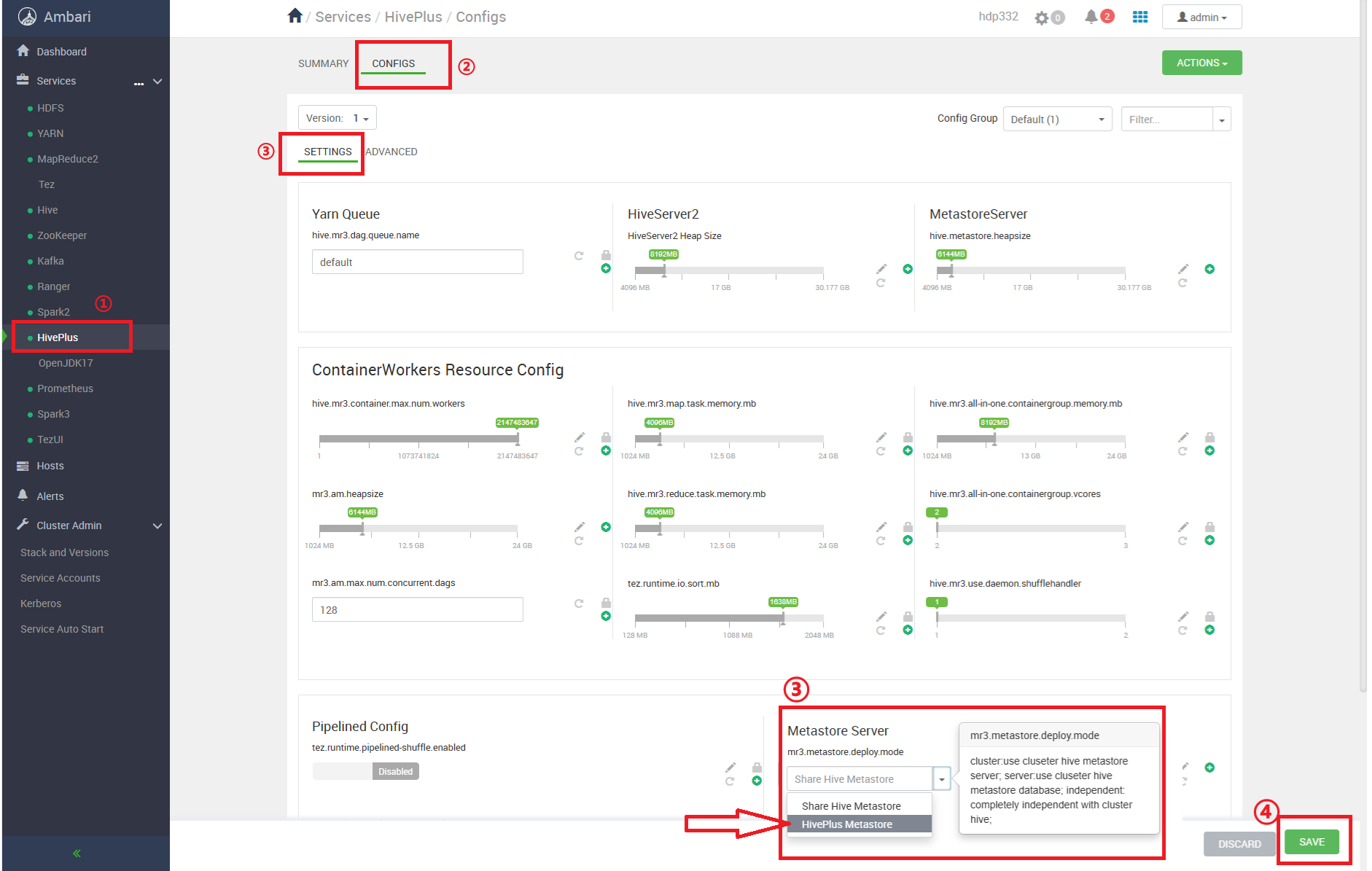
Task: Open Config Group Default (1) dropdown
Action: pyautogui.click(x=1057, y=119)
